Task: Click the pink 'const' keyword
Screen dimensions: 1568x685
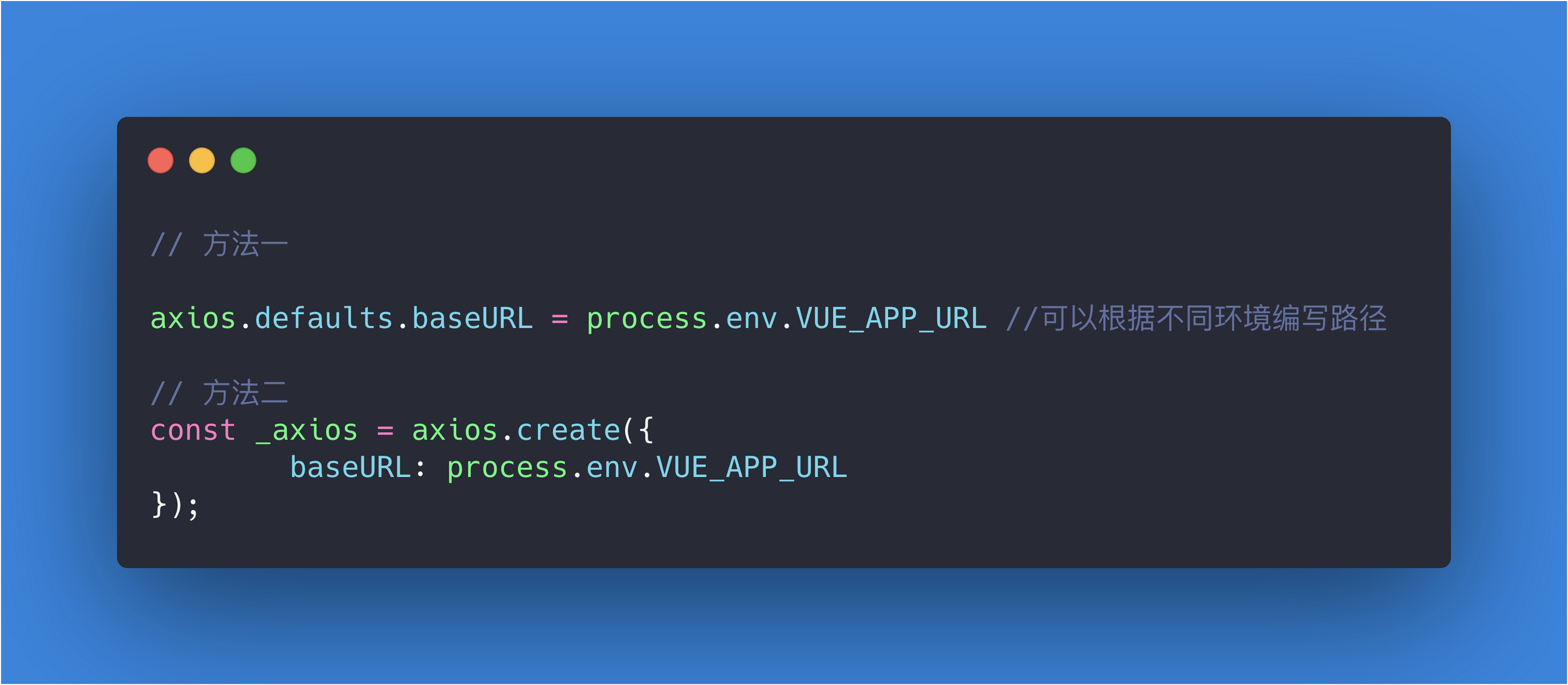Action: pos(193,430)
